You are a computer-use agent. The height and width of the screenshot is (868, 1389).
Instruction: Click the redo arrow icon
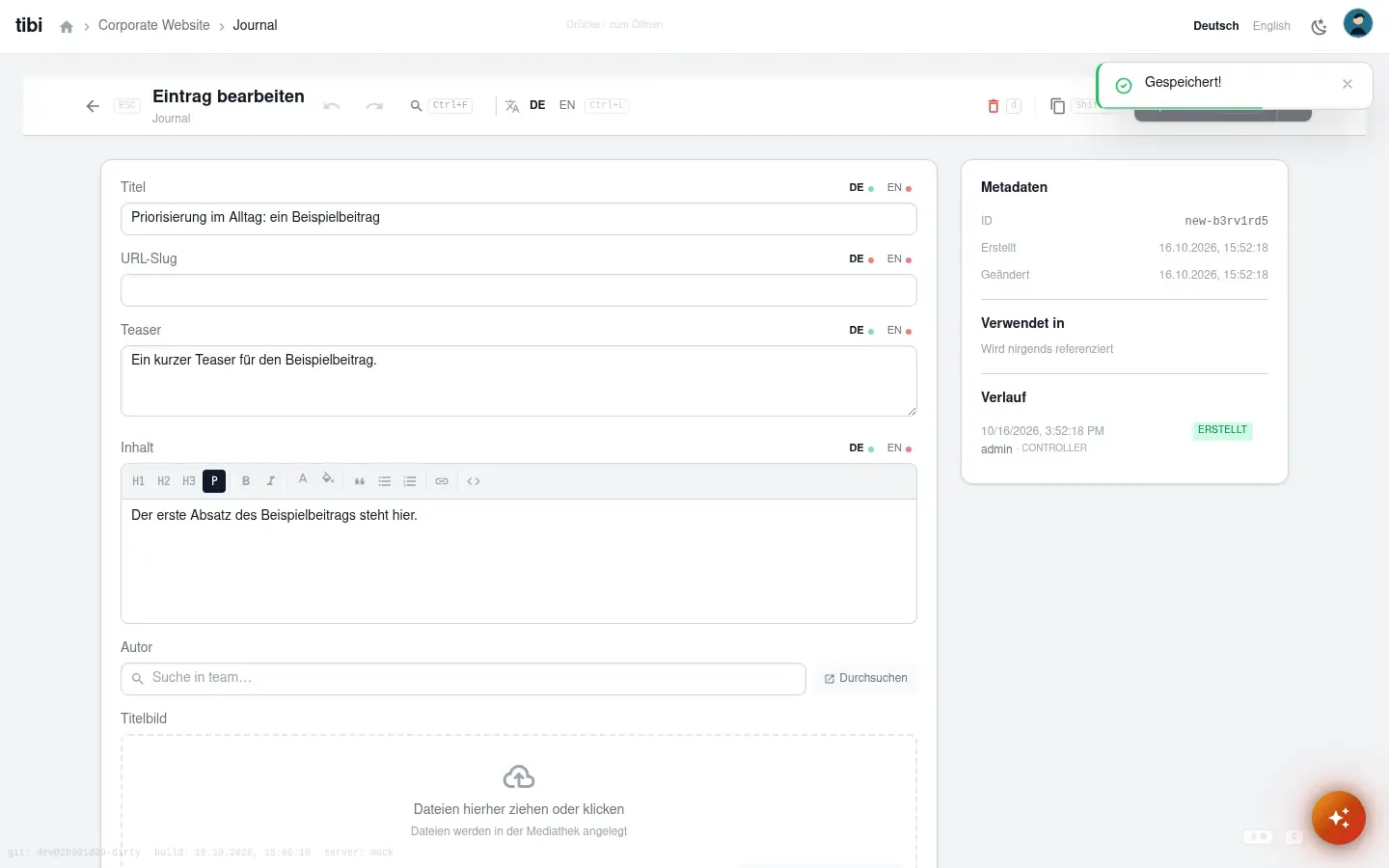374,106
